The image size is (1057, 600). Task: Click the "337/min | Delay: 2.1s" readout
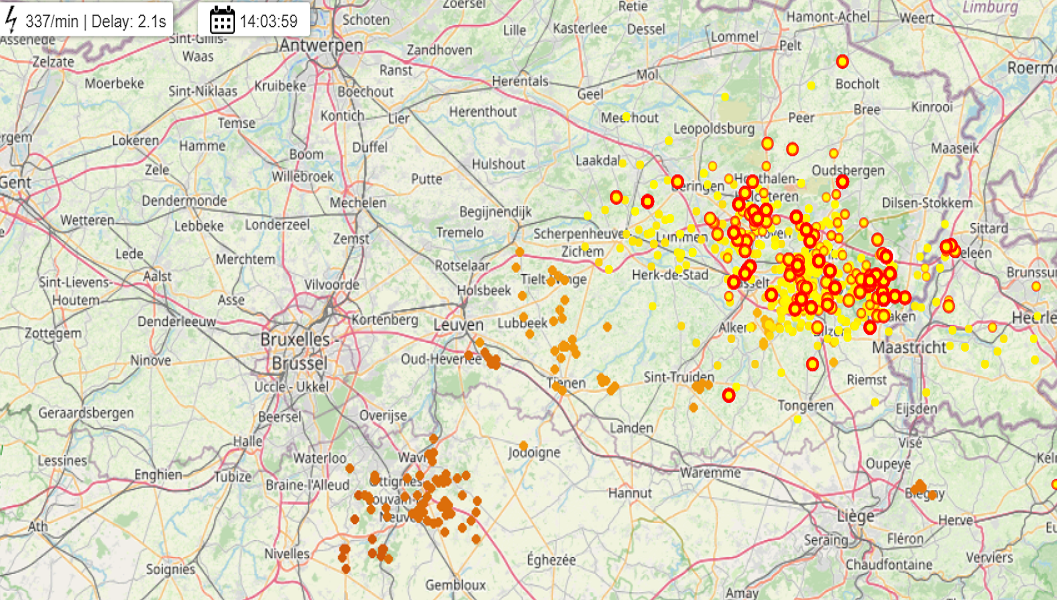[x=96, y=21]
